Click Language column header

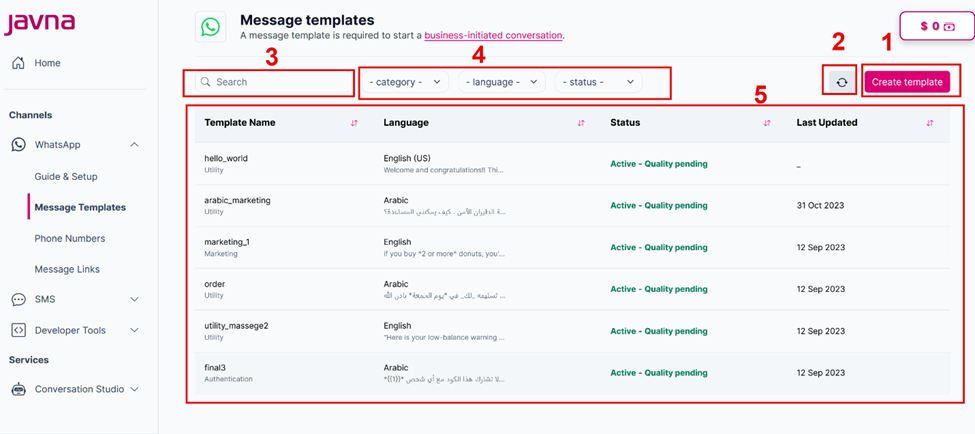(406, 123)
